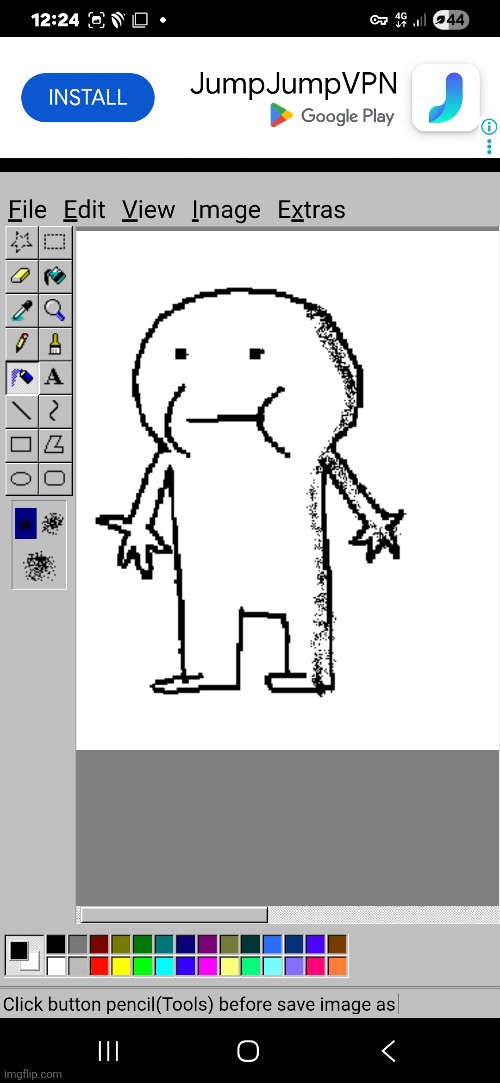Open the File menu

tap(28, 209)
